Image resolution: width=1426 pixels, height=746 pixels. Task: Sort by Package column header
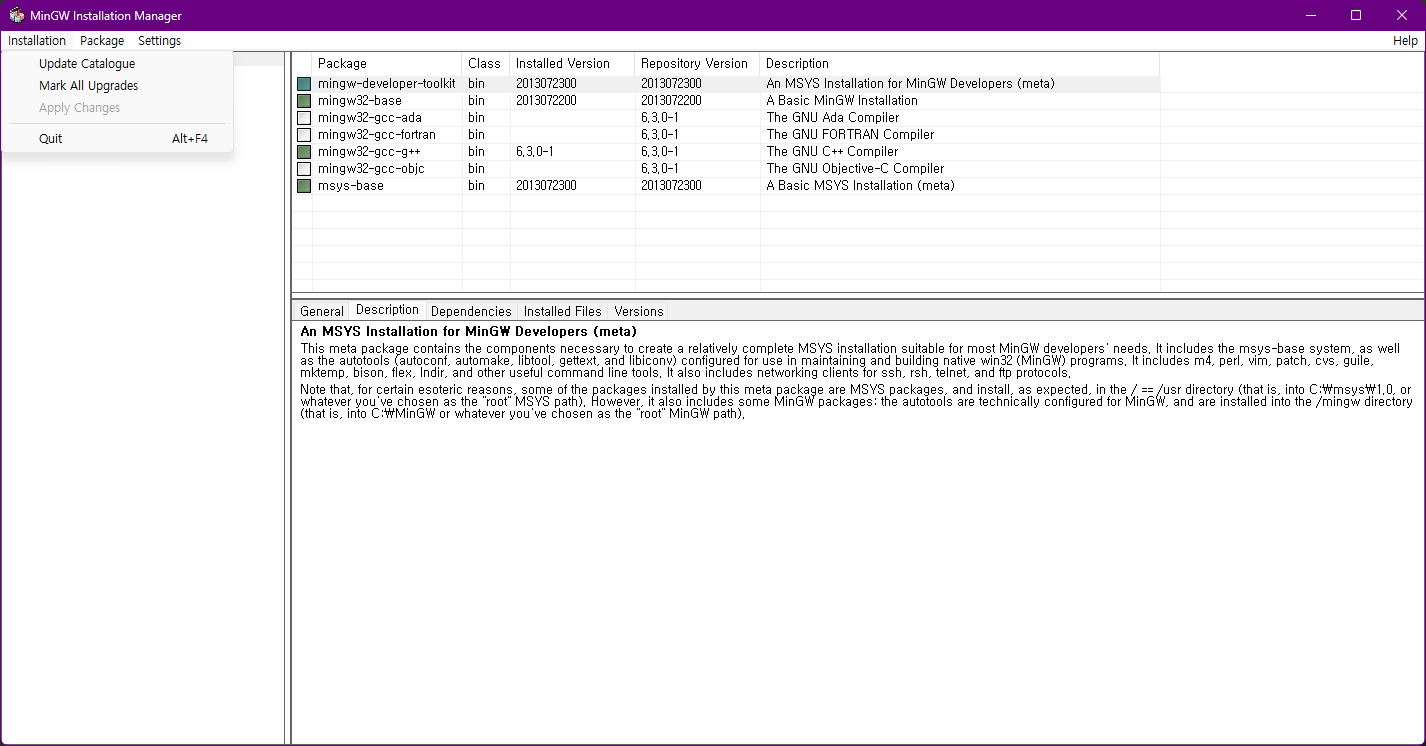pyautogui.click(x=387, y=64)
